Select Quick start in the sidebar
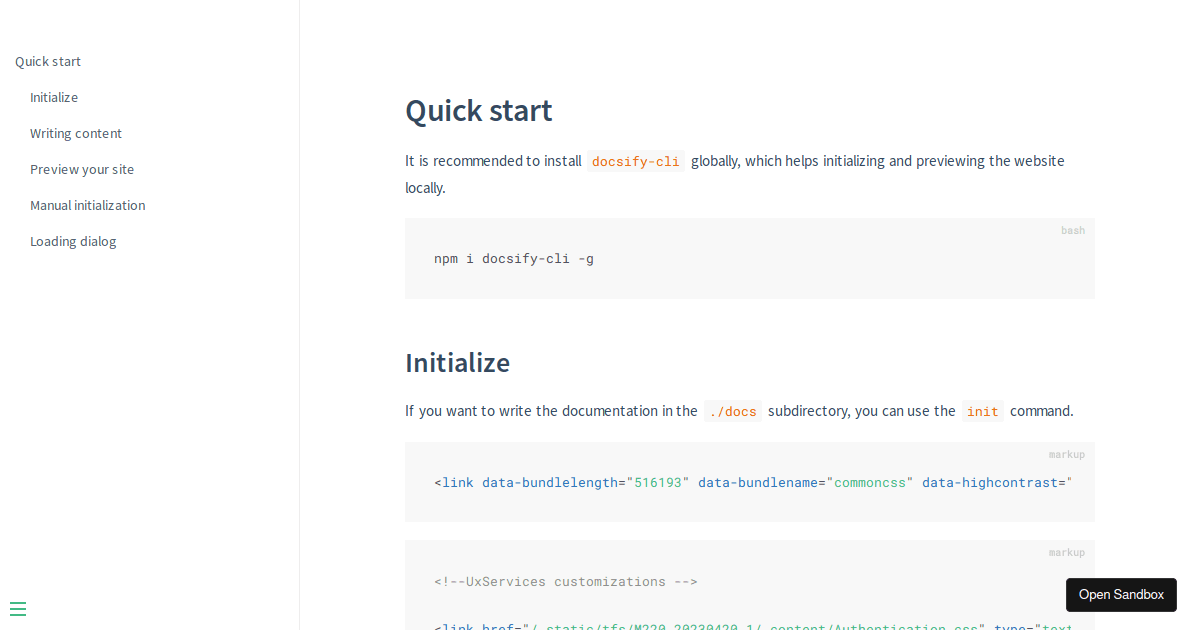The image size is (1200, 630). click(x=47, y=61)
